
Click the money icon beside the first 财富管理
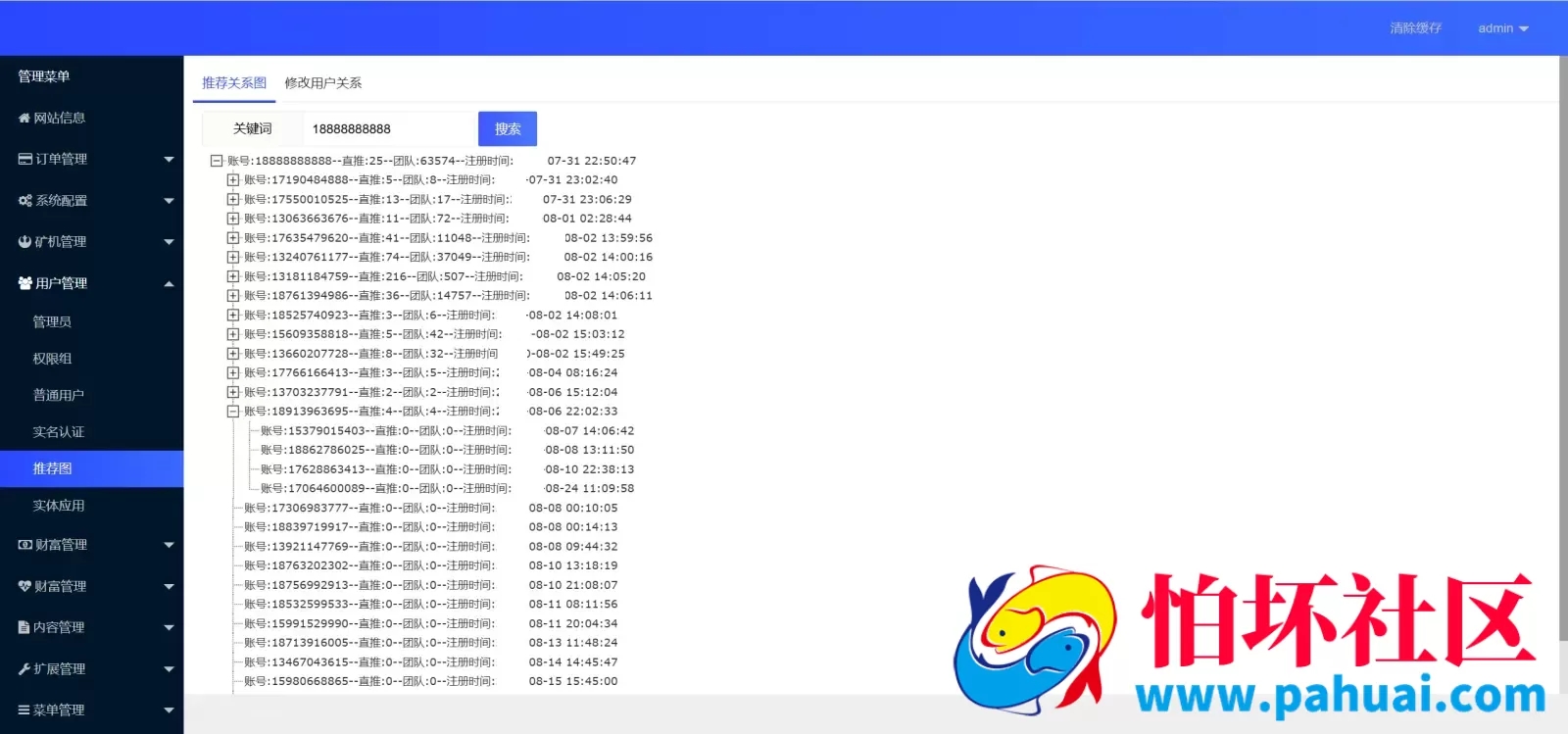(x=25, y=545)
